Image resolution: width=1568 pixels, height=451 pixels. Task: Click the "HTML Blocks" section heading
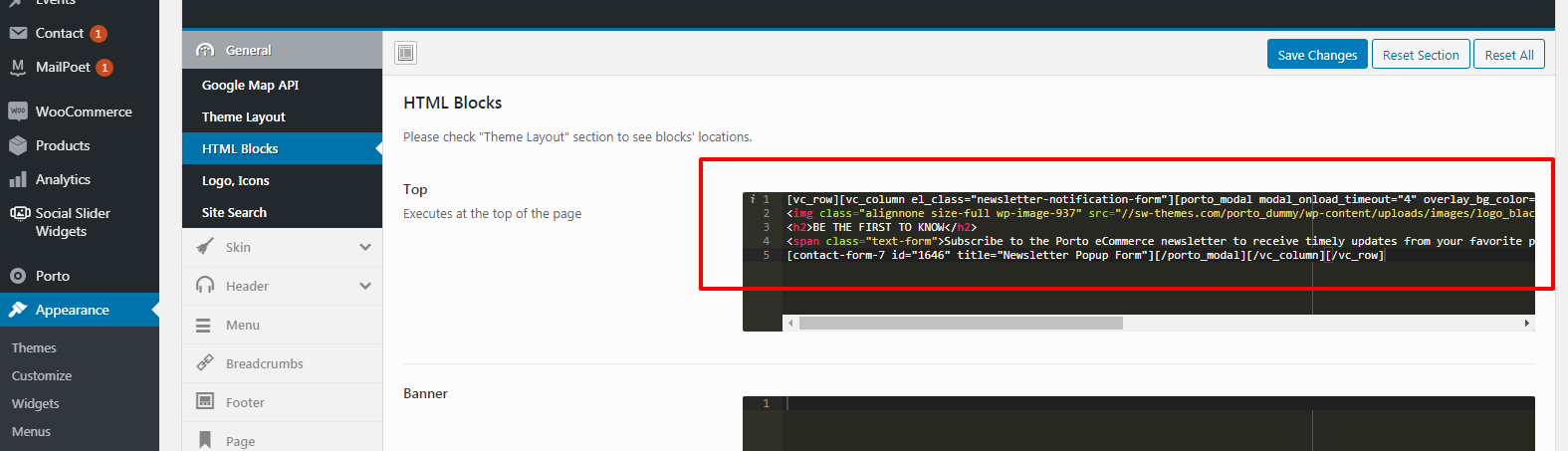tap(452, 103)
